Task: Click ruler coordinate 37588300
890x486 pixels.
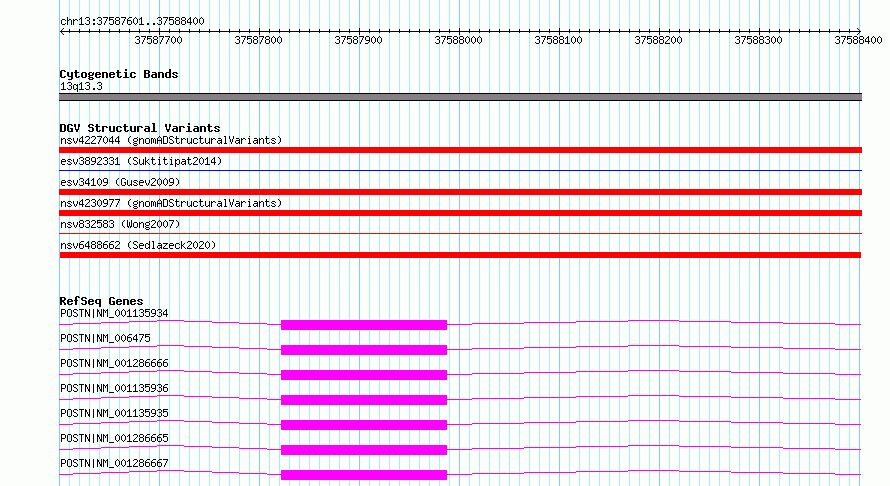Action: click(758, 40)
